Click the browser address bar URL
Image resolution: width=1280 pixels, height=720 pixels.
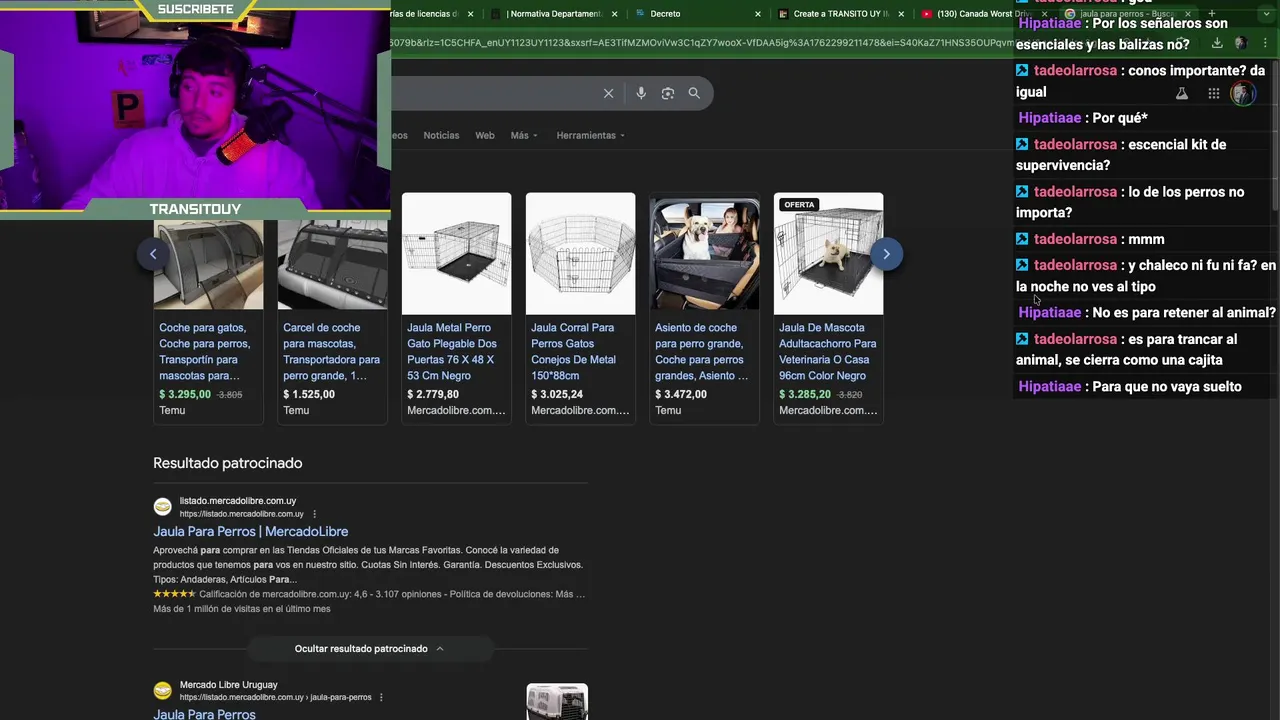[700, 43]
